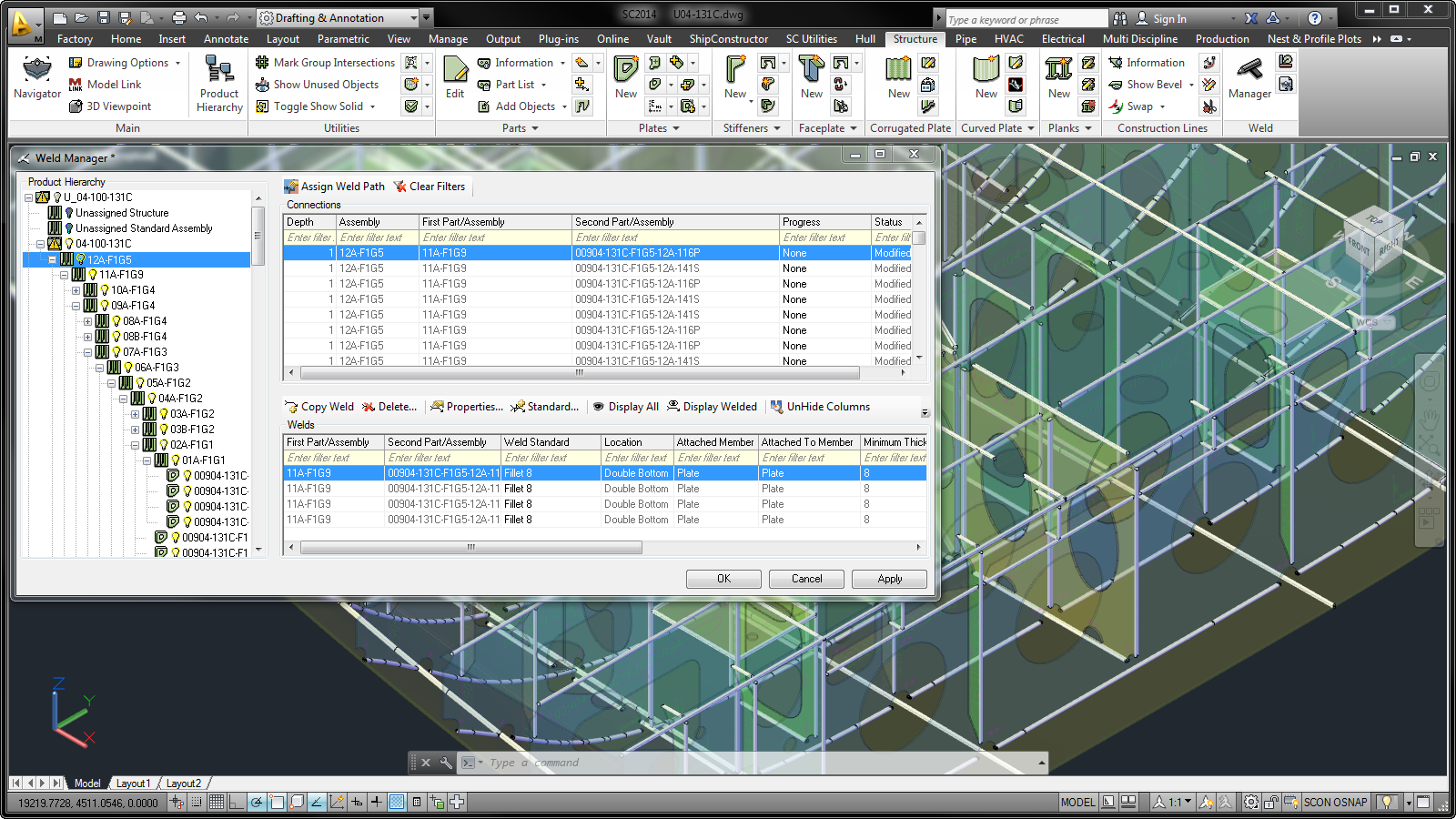
Task: Switch to the Layout1 drawing tab
Action: [133, 783]
